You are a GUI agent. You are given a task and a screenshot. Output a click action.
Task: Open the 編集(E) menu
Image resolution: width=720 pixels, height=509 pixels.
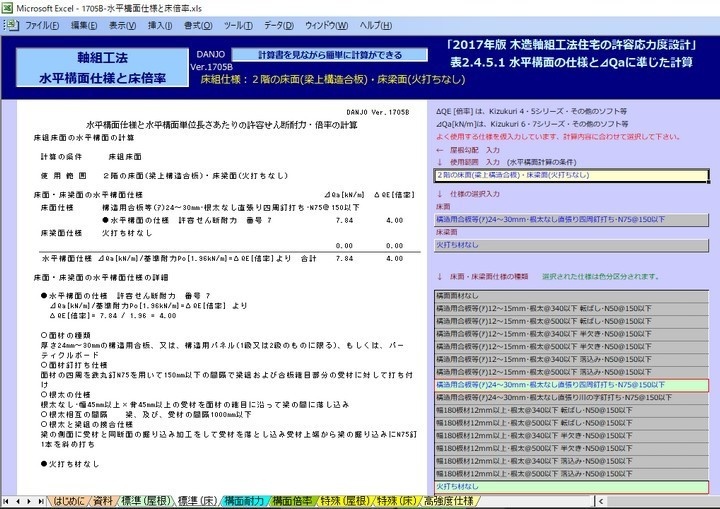pyautogui.click(x=84, y=26)
